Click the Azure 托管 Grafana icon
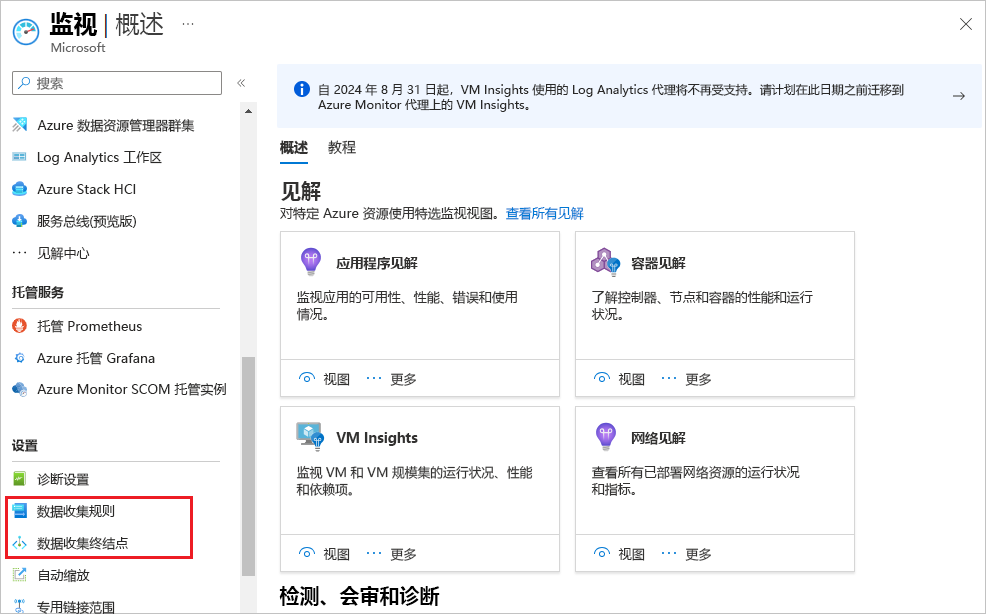Viewport: 986px width, 614px height. [19, 358]
